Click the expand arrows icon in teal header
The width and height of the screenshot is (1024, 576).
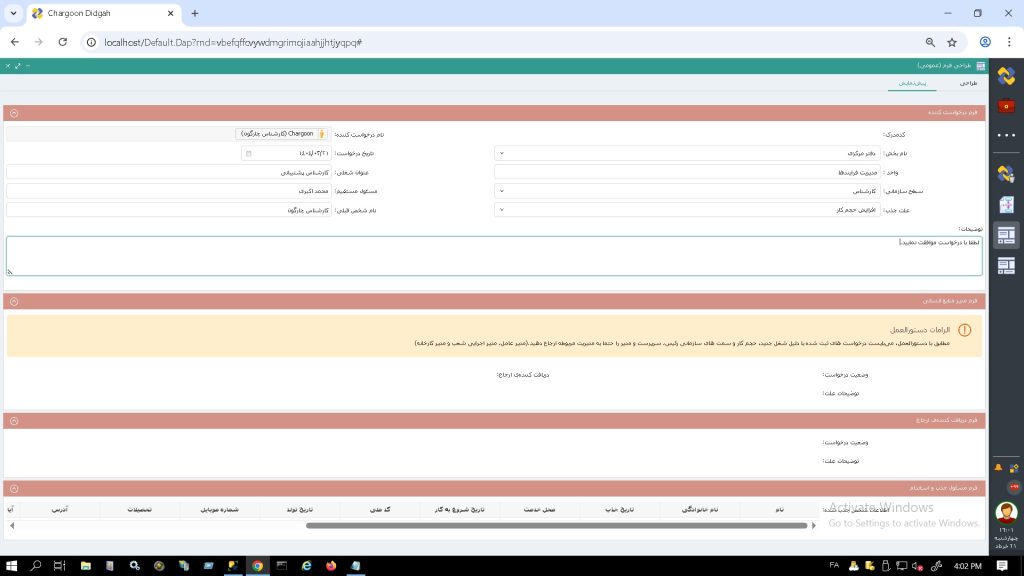pos(18,66)
